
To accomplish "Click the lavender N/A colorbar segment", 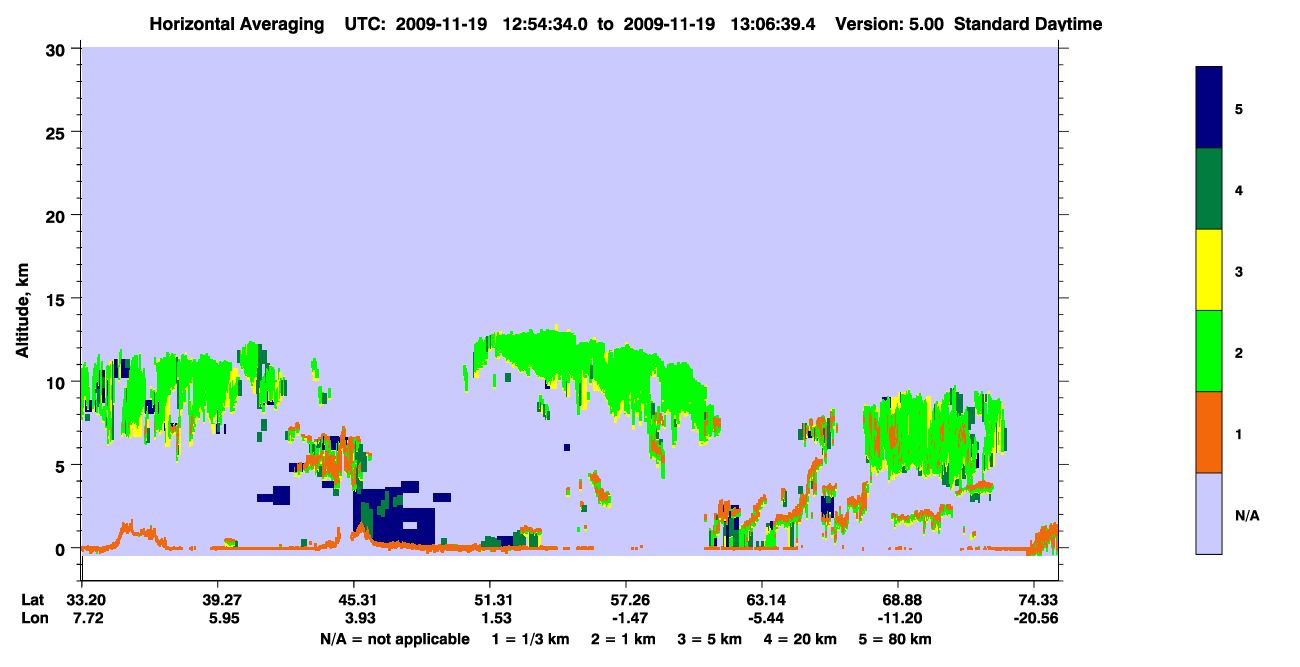I will click(1209, 513).
